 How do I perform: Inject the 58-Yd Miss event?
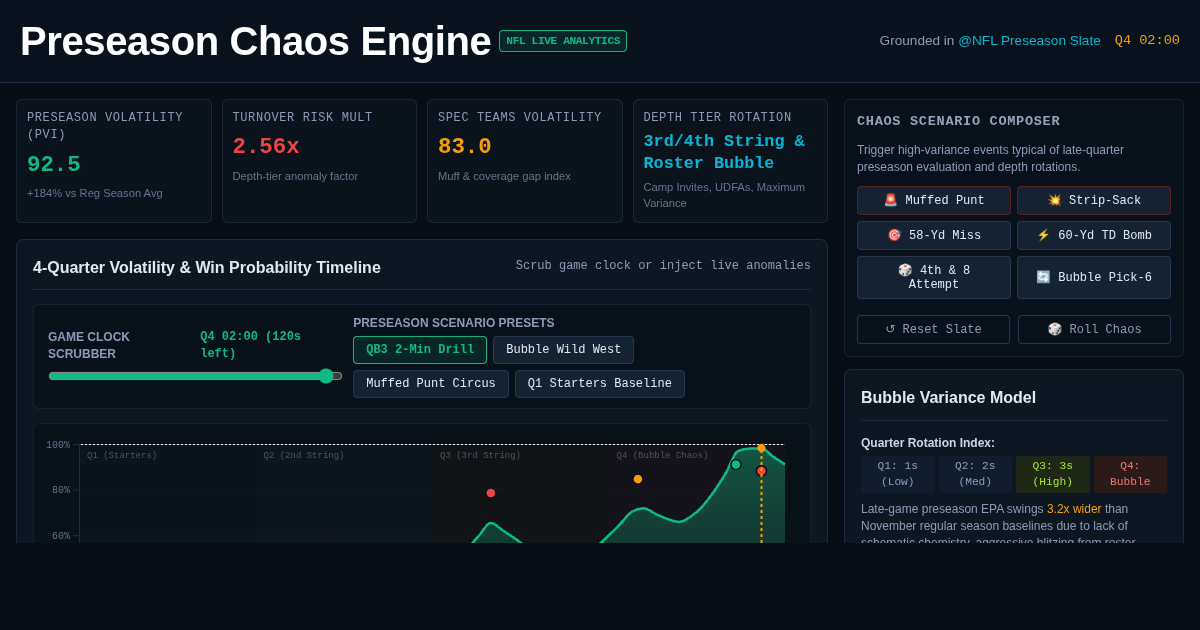(933, 236)
